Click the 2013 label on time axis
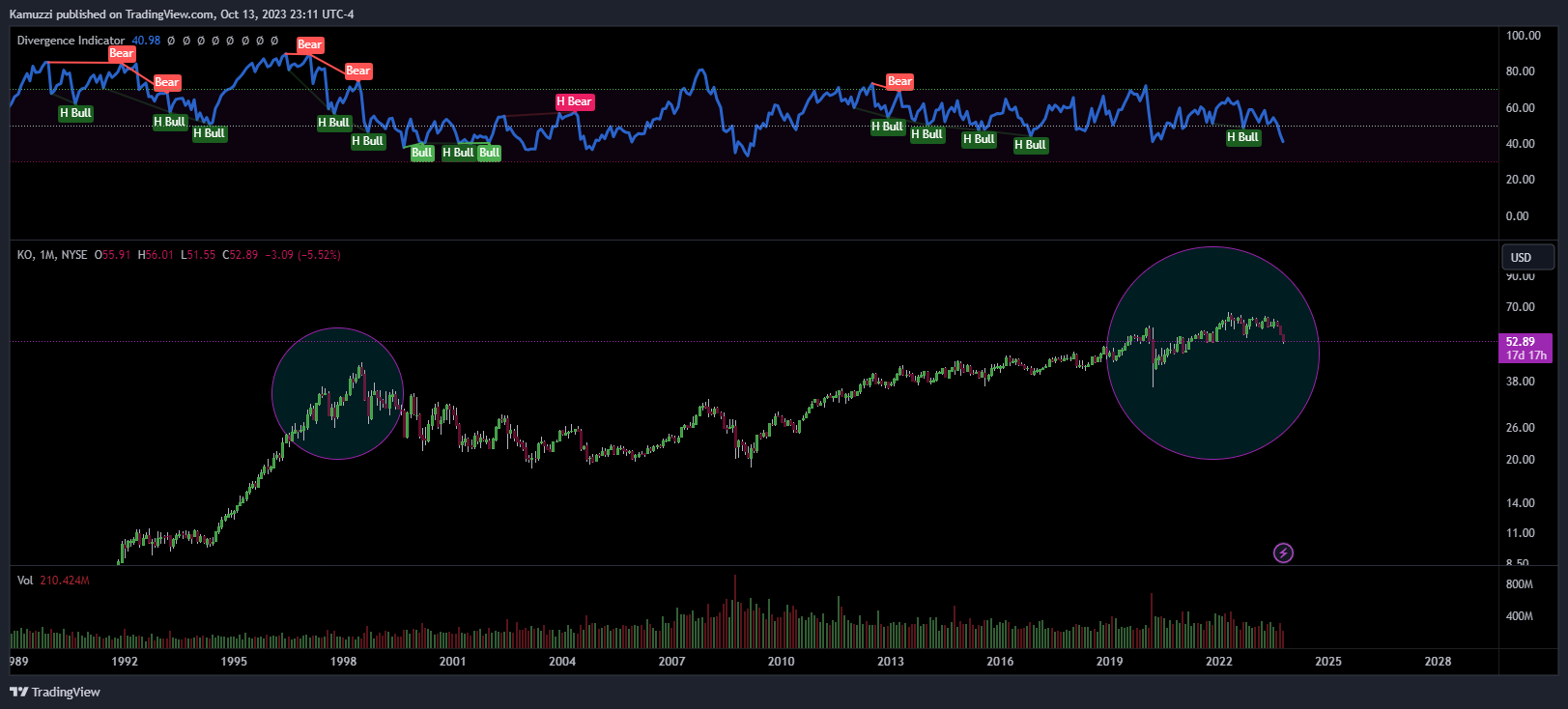This screenshot has width=1568, height=709. [891, 662]
